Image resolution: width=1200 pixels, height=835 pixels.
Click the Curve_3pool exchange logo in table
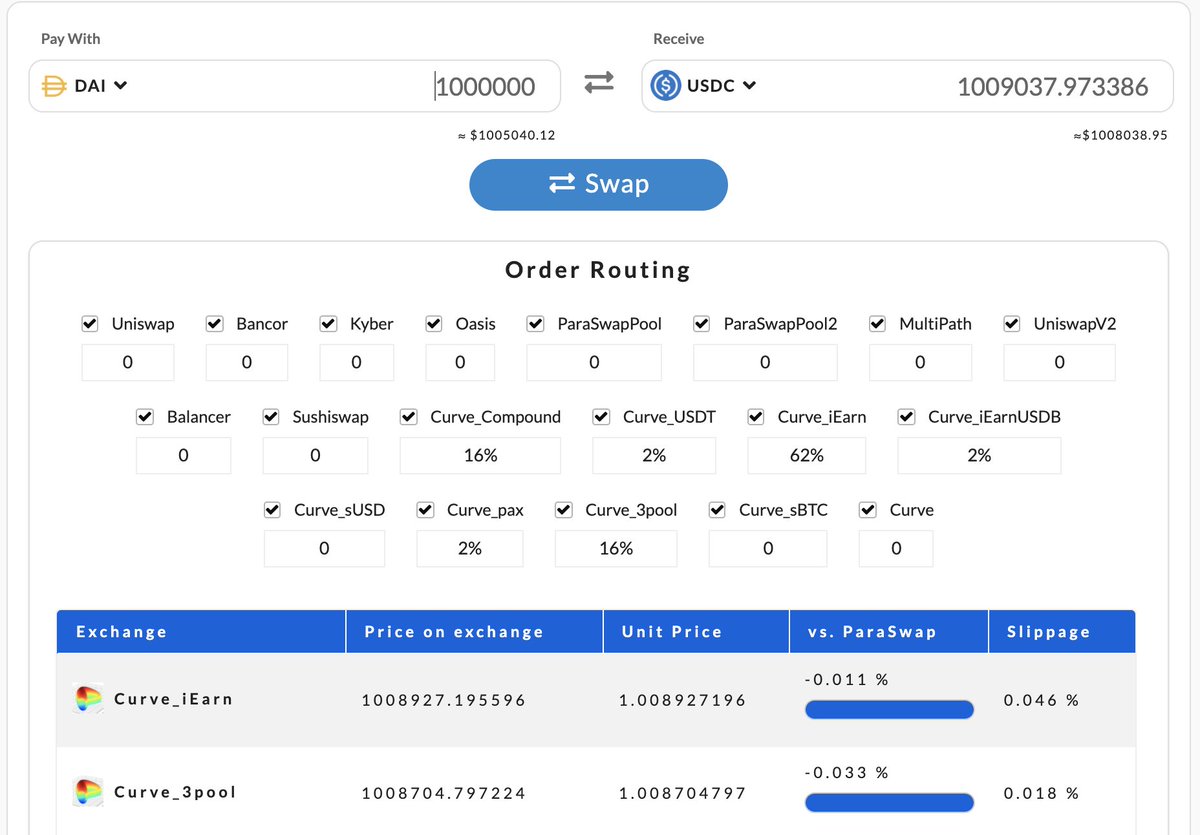[89, 793]
